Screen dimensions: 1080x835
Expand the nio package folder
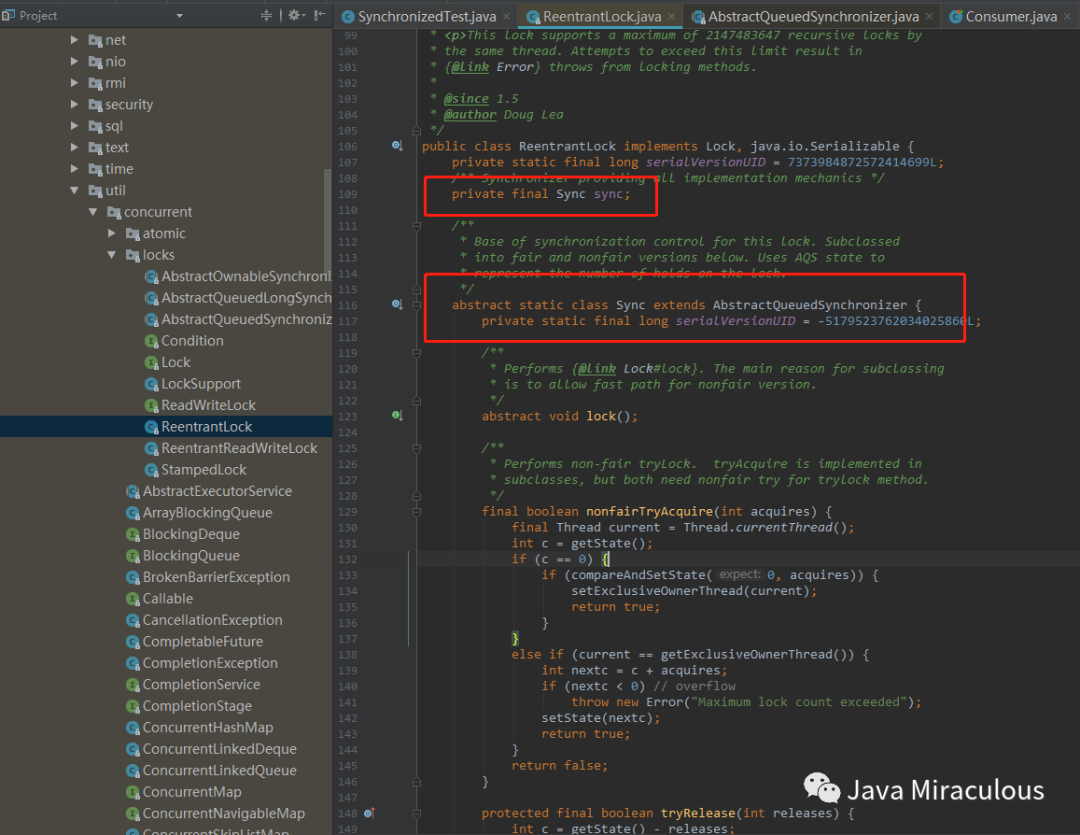74,61
